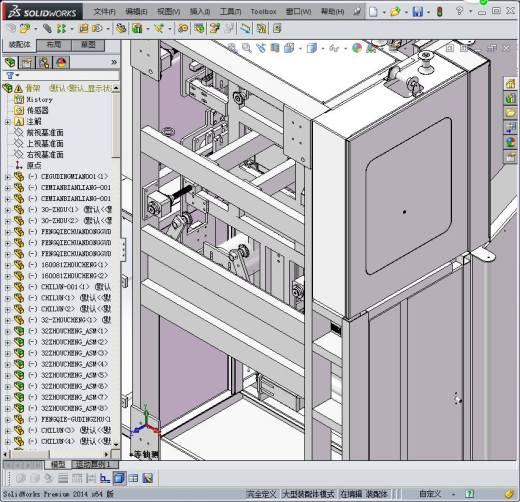The image size is (520, 502).
Task: Open the 窗口(W) menu
Action: click(x=298, y=12)
